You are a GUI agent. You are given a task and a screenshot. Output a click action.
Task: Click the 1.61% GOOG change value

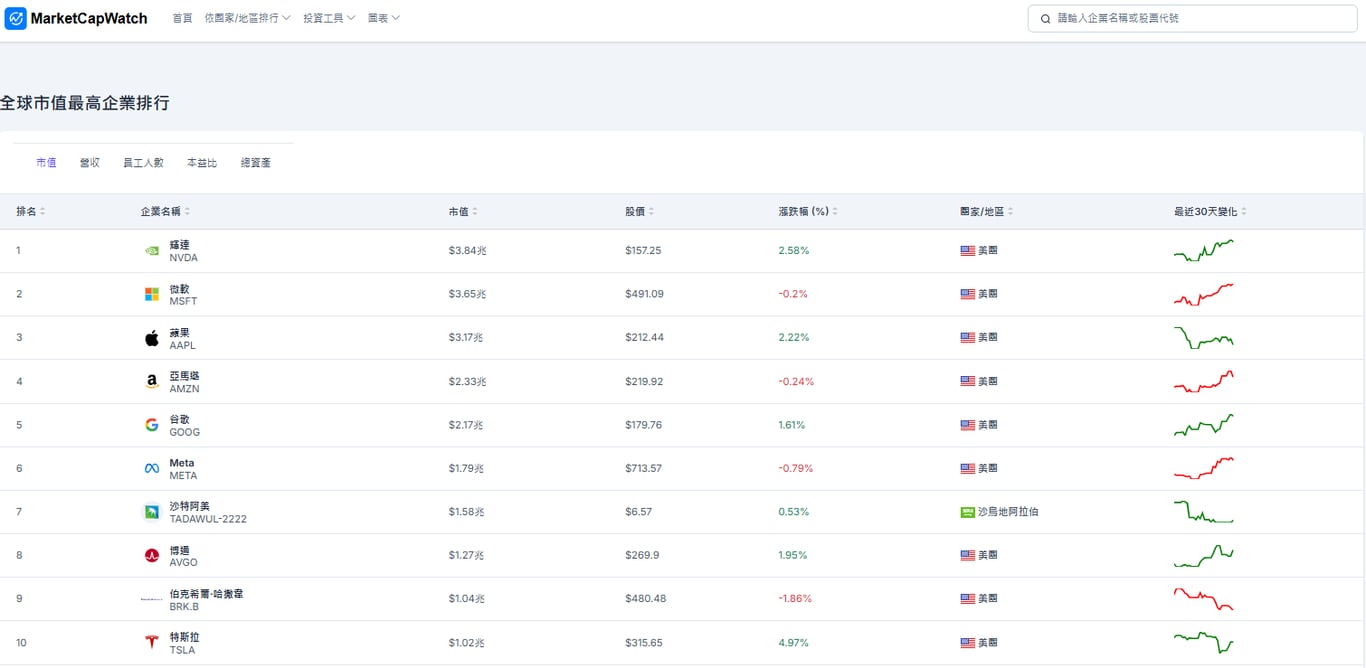pos(791,425)
